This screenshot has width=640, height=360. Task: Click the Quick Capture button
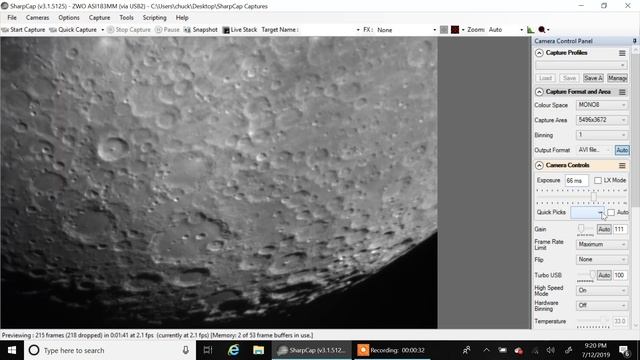coord(73,30)
